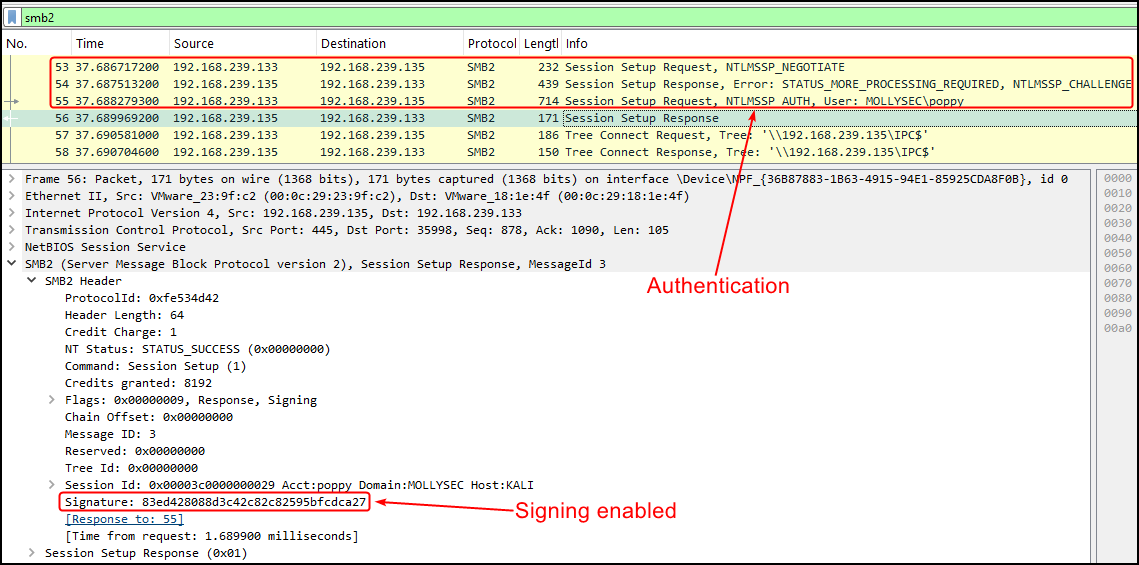The height and width of the screenshot is (565, 1139).
Task: Expand the Internet Protocol Version 4 node
Action: point(12,213)
